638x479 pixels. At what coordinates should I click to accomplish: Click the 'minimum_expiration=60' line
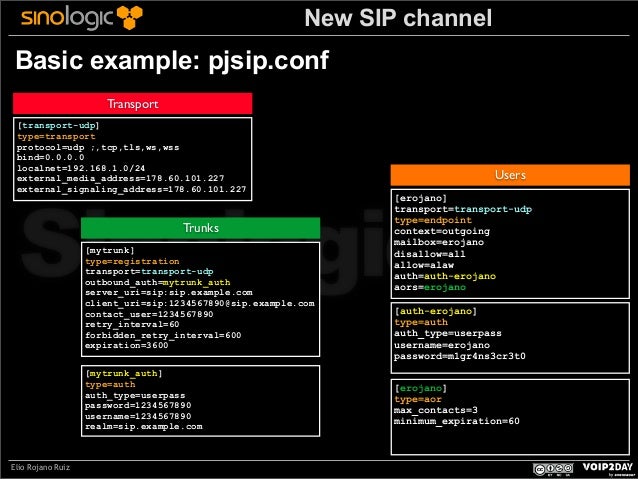[457, 421]
